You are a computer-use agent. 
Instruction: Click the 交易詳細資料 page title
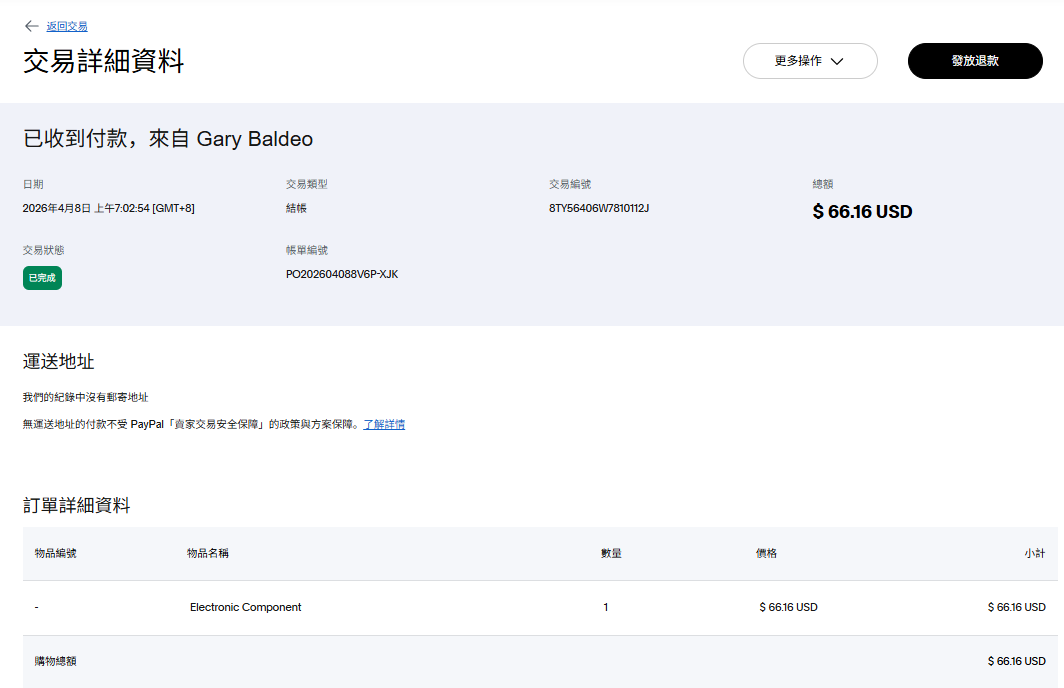[104, 61]
